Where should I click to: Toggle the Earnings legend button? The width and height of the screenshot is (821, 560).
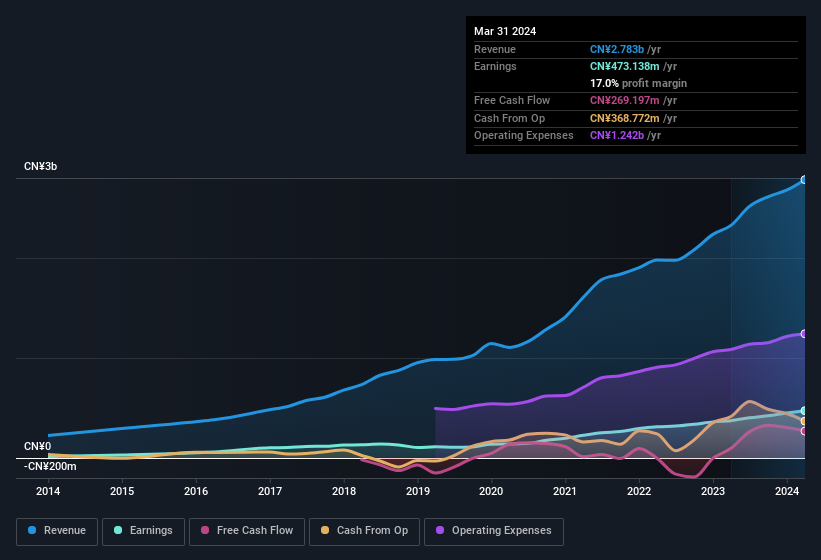[x=143, y=532]
